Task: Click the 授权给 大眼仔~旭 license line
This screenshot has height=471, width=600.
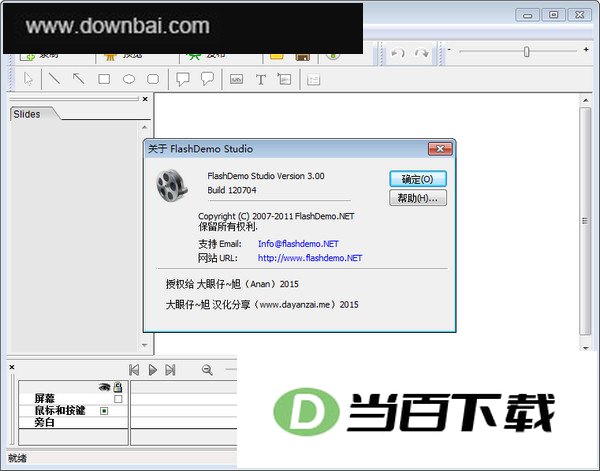Action: click(x=232, y=284)
